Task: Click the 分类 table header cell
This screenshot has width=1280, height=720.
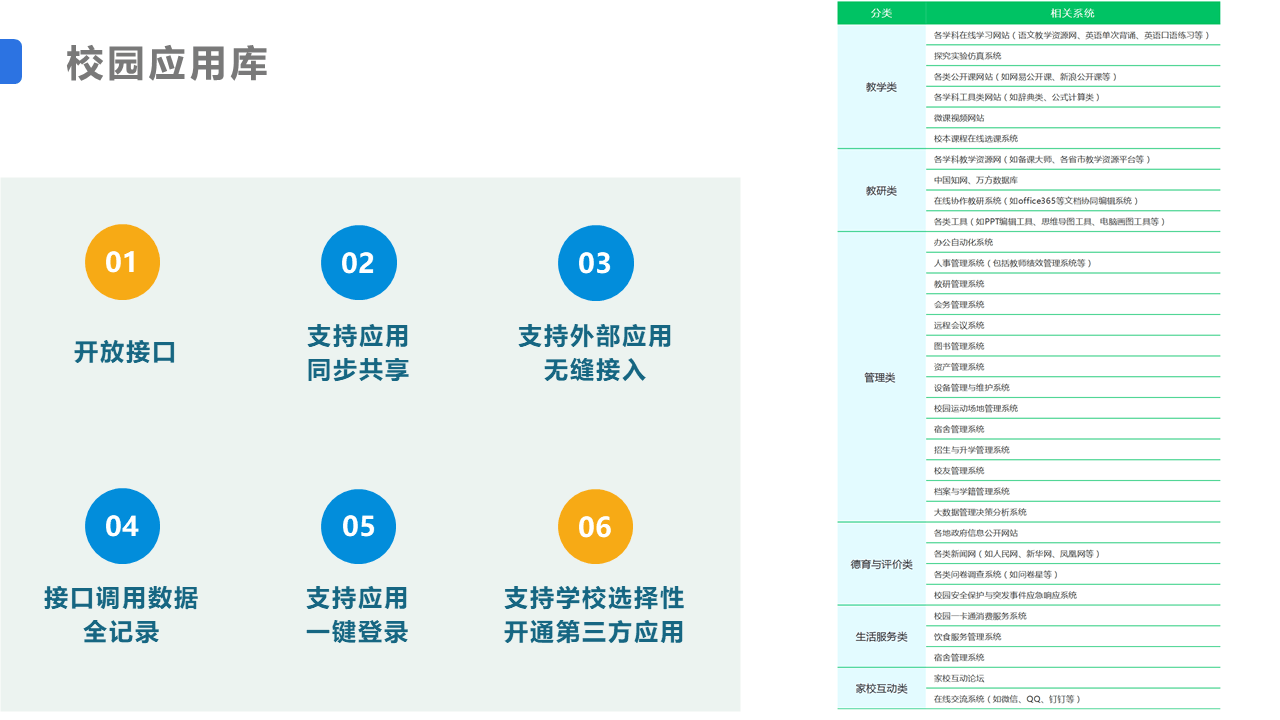Action: (x=881, y=13)
